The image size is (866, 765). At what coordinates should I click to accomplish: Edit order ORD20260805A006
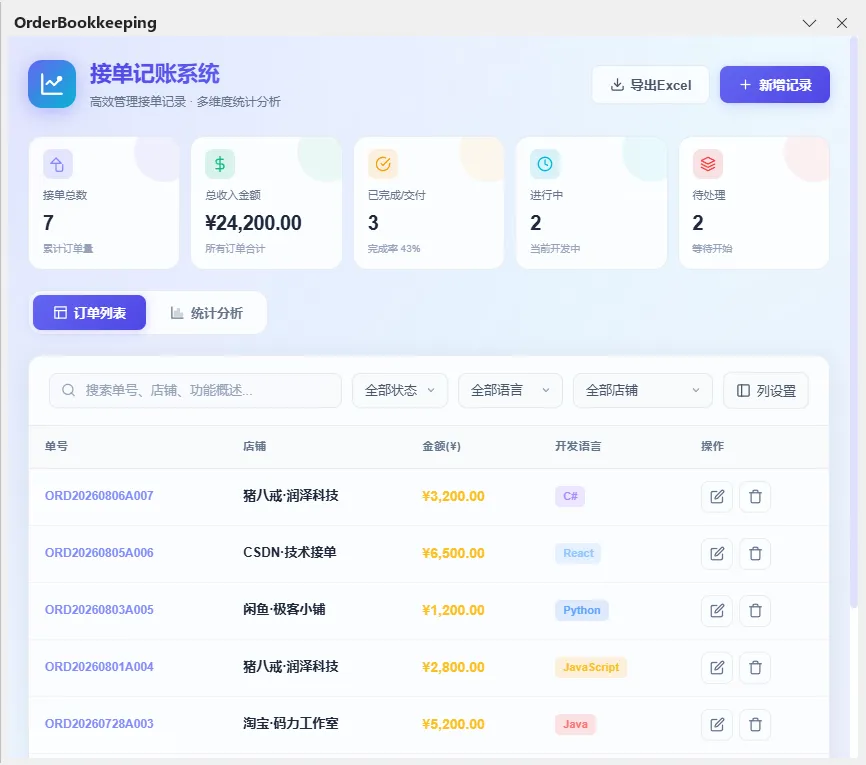(717, 553)
